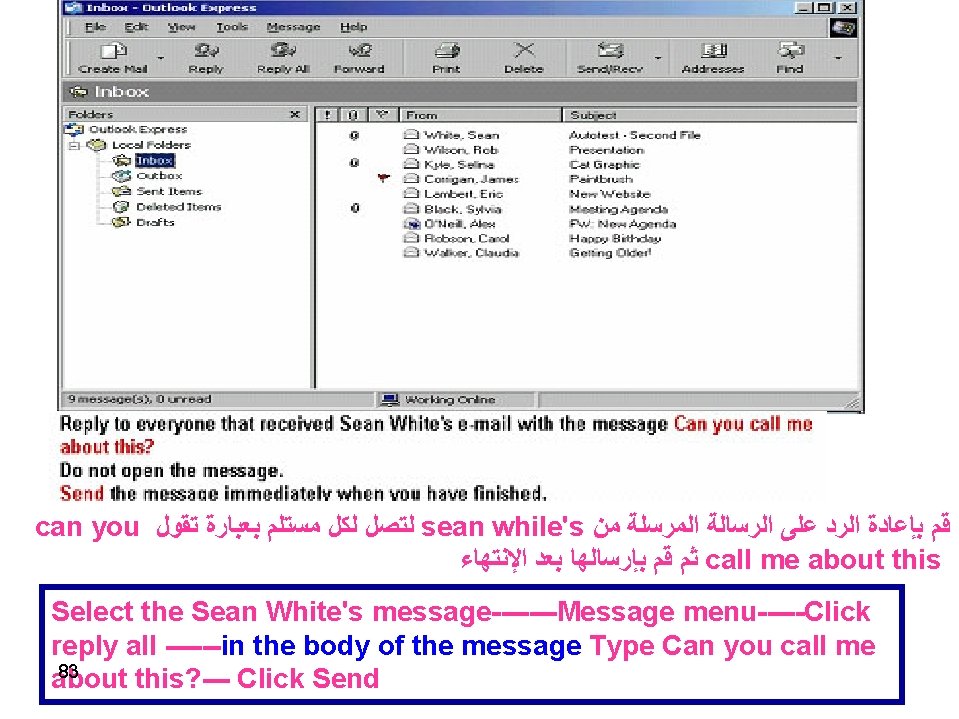Open the Help menu
This screenshot has height=719, width=959.
(x=354, y=27)
